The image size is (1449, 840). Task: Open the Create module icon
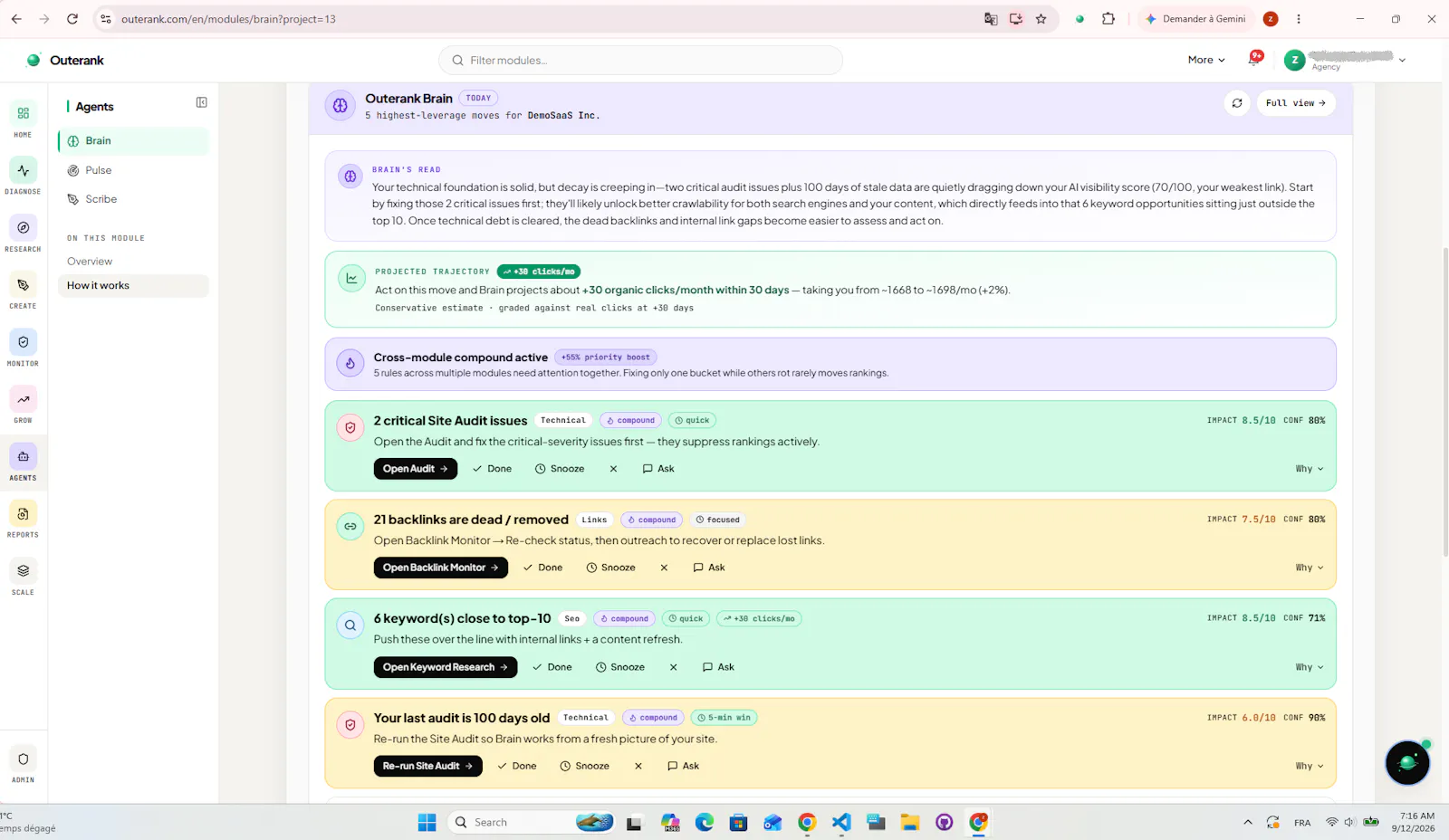coord(23,285)
